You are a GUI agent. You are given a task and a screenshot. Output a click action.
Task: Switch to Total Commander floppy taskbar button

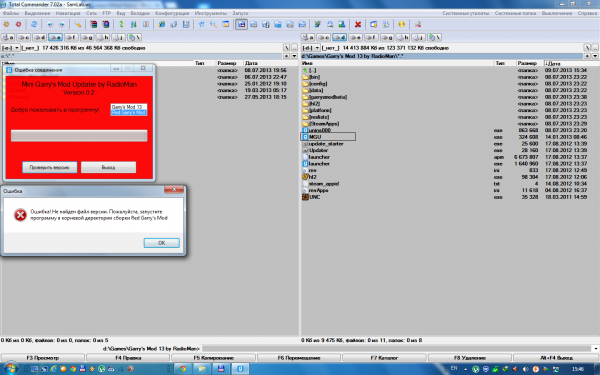(x=221, y=369)
